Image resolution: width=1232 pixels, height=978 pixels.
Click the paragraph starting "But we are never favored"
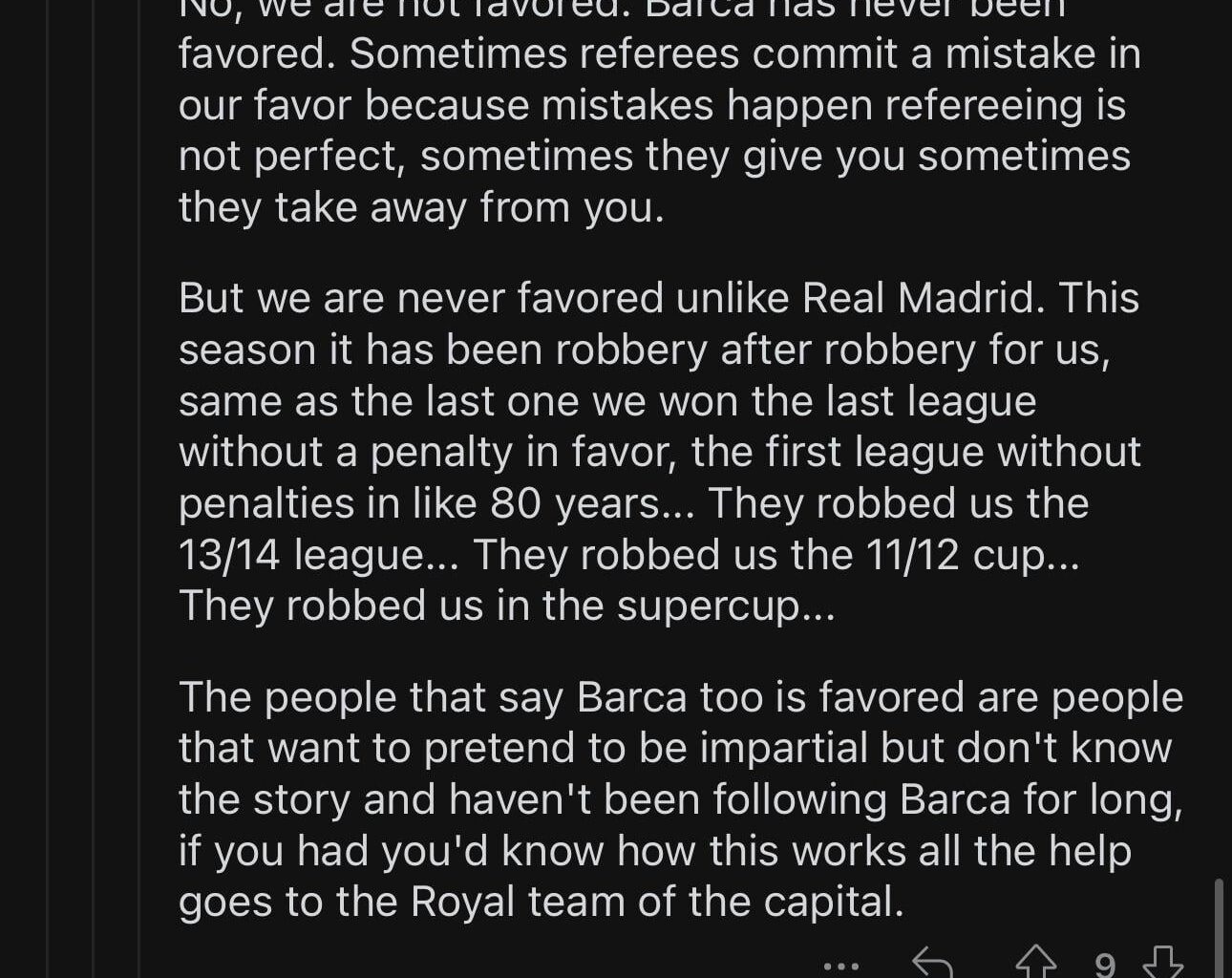[659, 452]
